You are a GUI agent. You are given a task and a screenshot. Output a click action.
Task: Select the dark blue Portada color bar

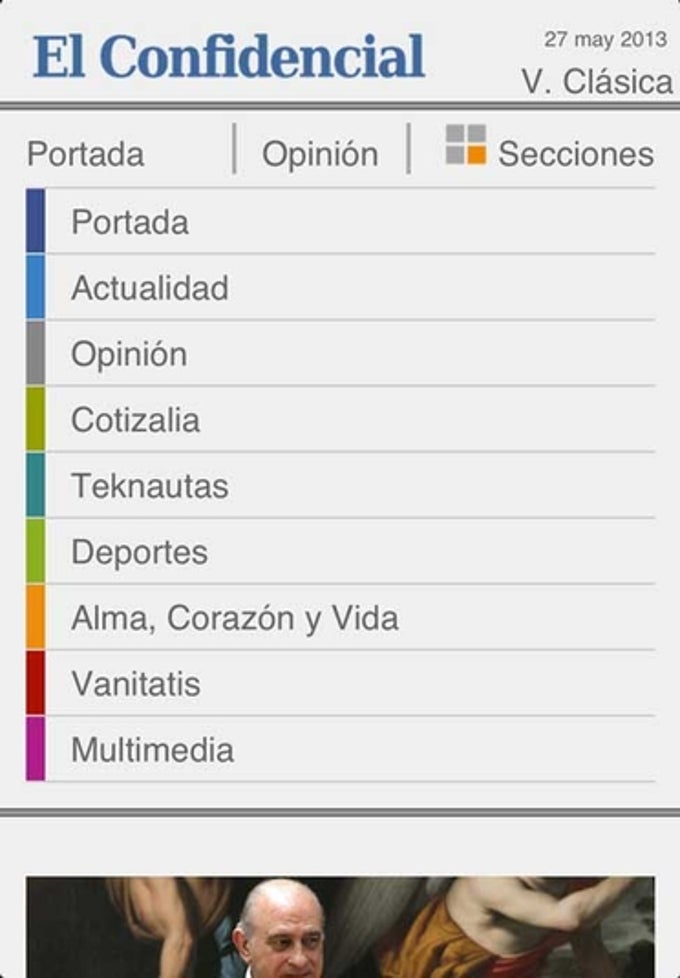coord(36,221)
